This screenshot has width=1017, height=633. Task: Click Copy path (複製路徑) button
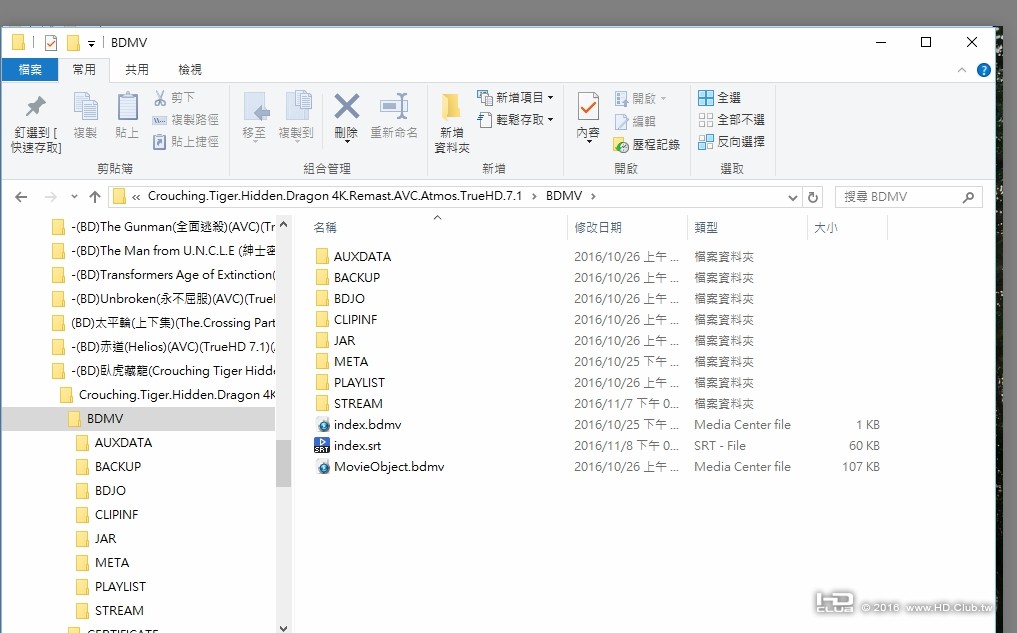pyautogui.click(x=185, y=120)
